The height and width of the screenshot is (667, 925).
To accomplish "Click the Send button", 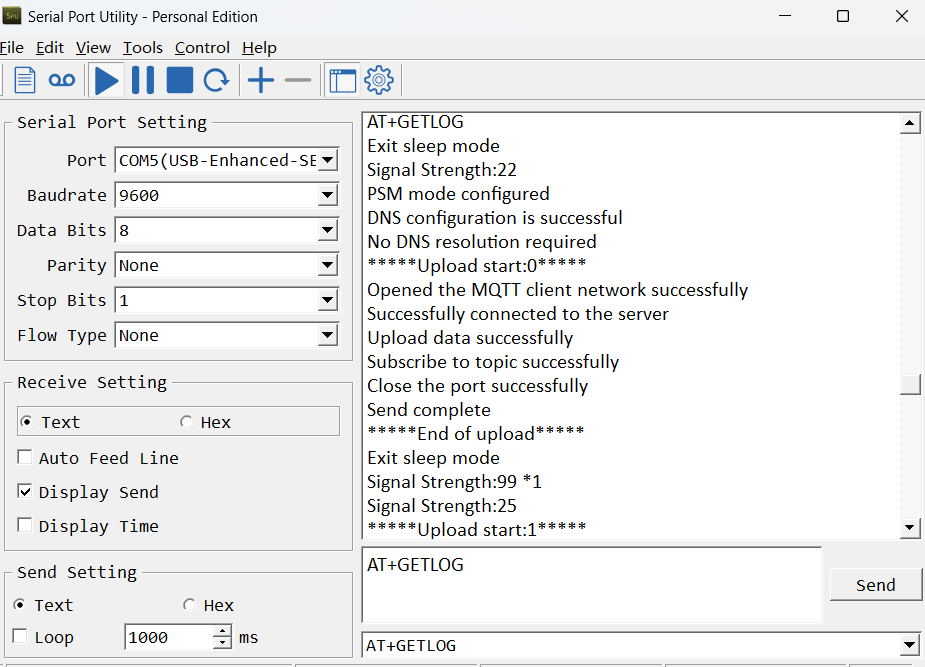I will [x=875, y=584].
